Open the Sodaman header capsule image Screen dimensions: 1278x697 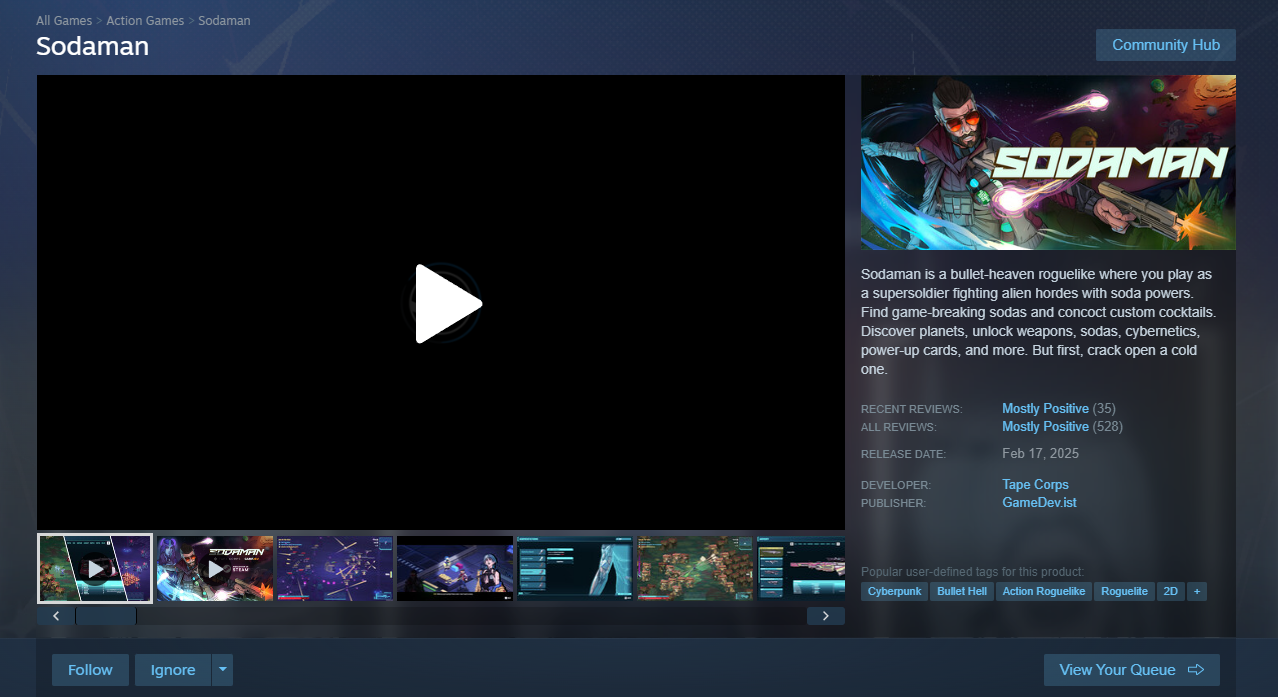click(x=1048, y=162)
